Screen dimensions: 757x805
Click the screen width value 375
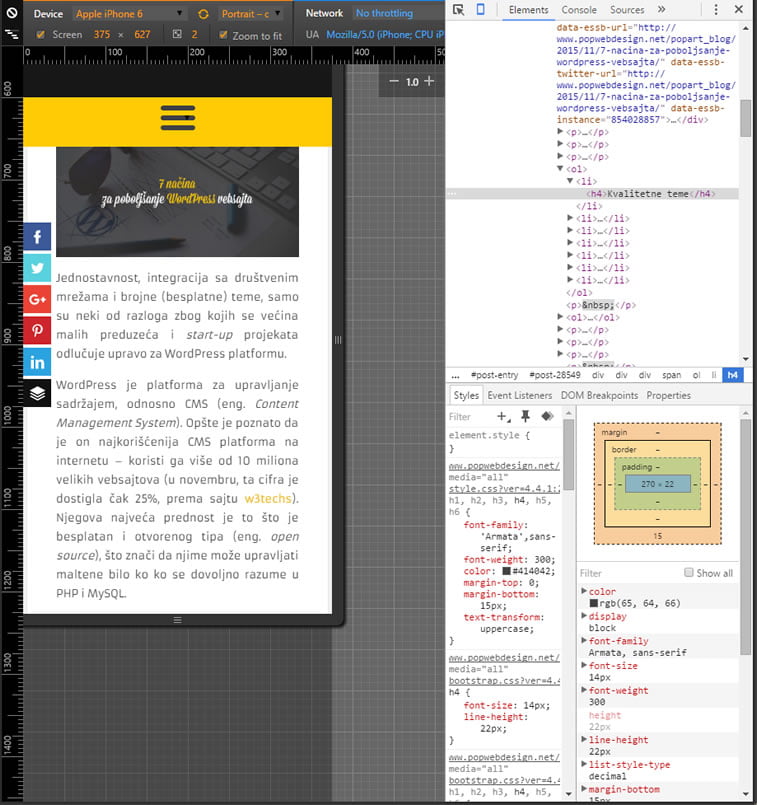102,34
